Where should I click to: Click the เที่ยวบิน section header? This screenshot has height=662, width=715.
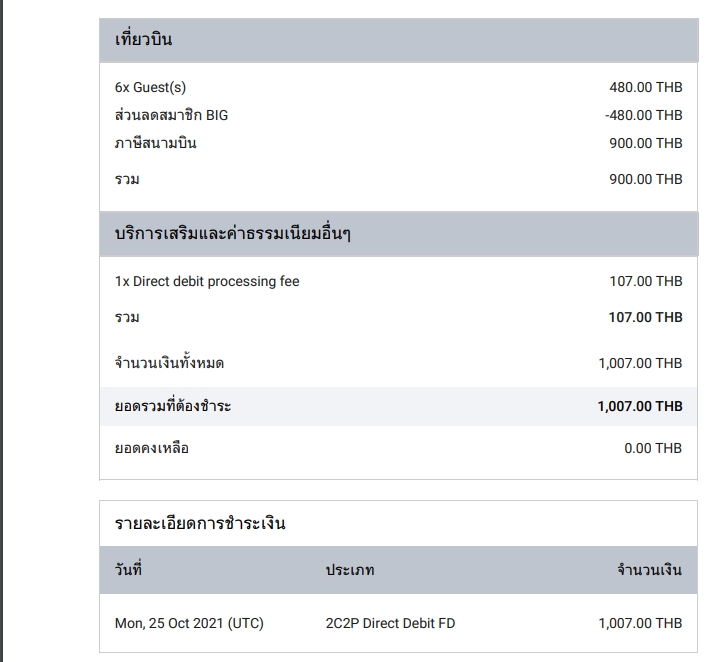[399, 40]
